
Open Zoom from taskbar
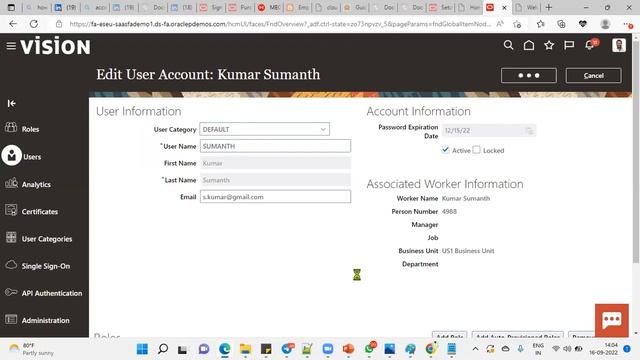coord(328,349)
